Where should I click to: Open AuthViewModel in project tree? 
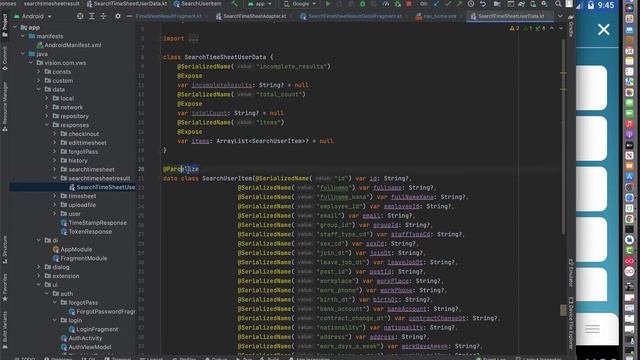(86, 347)
